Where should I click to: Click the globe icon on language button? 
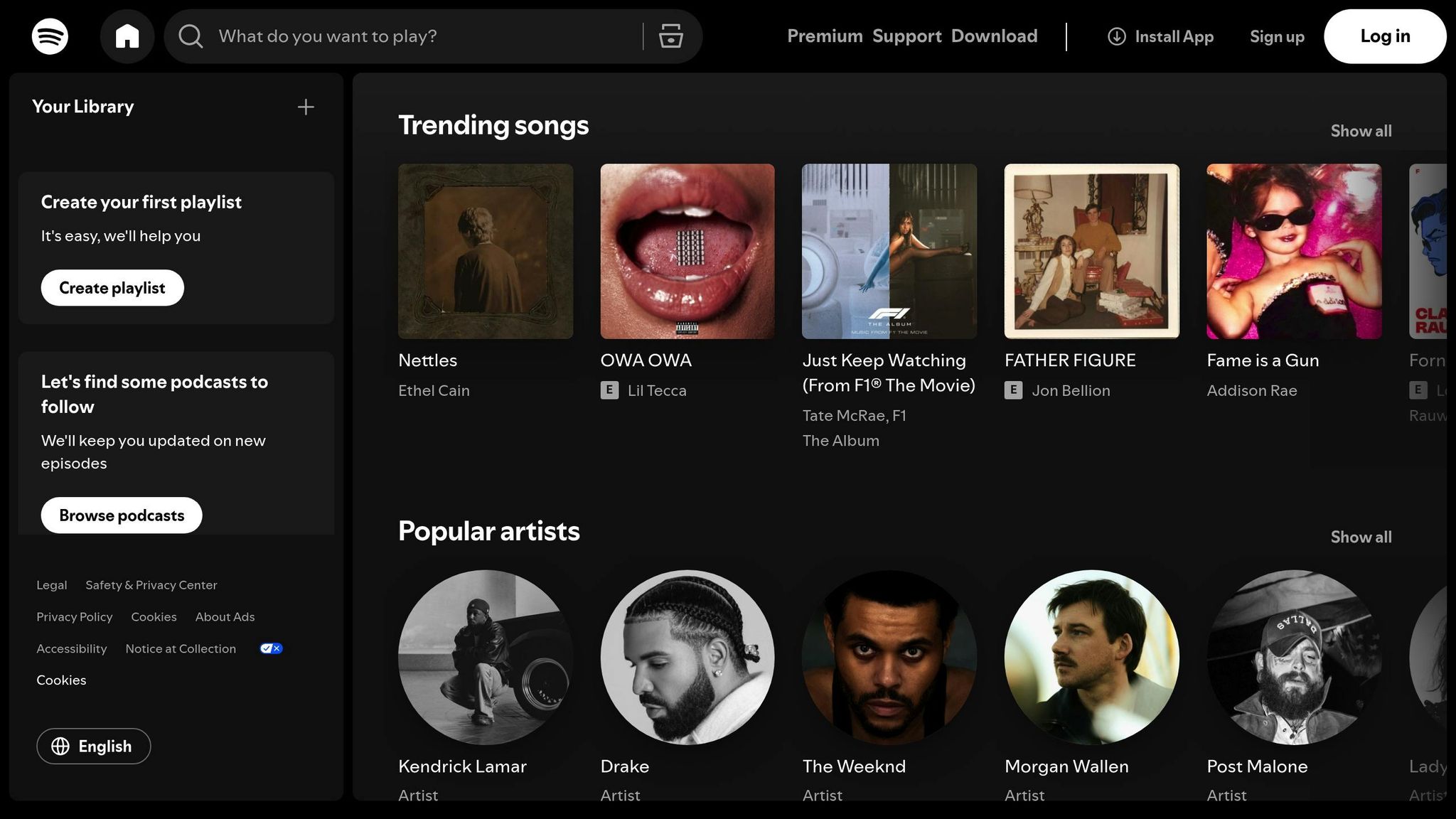coord(60,746)
